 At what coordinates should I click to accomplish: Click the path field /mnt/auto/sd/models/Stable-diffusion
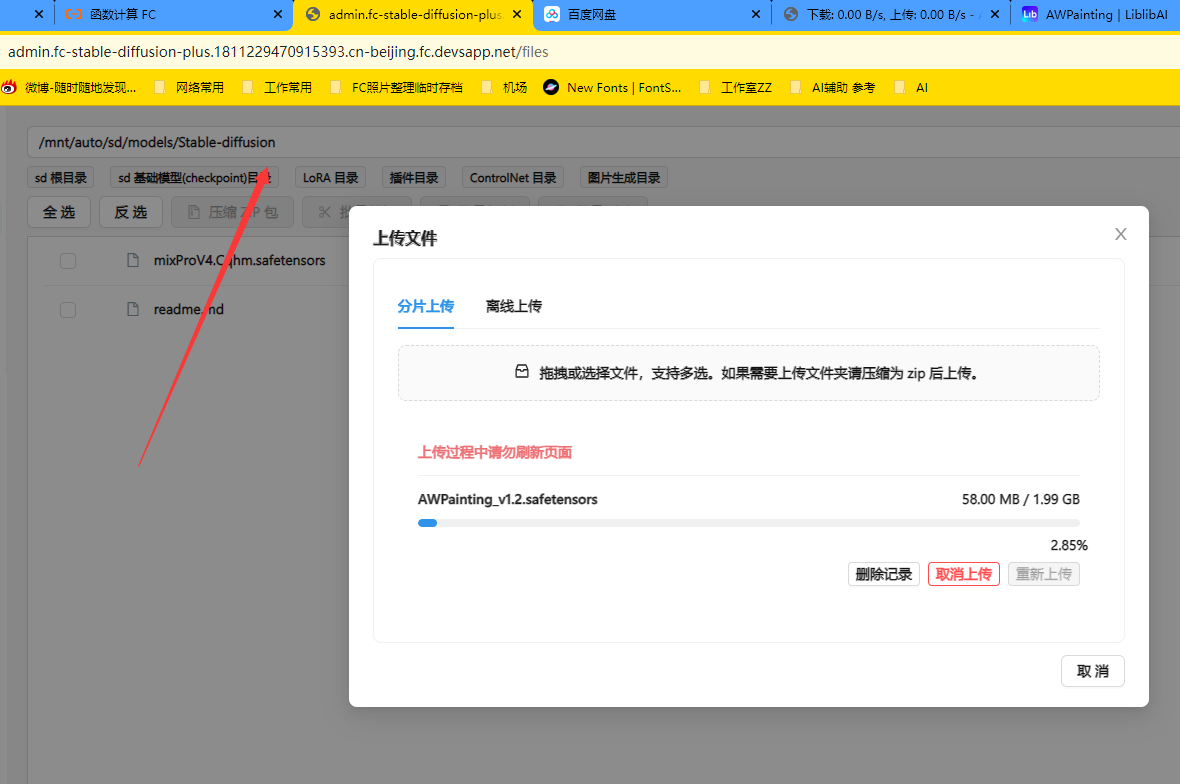[x=602, y=142]
